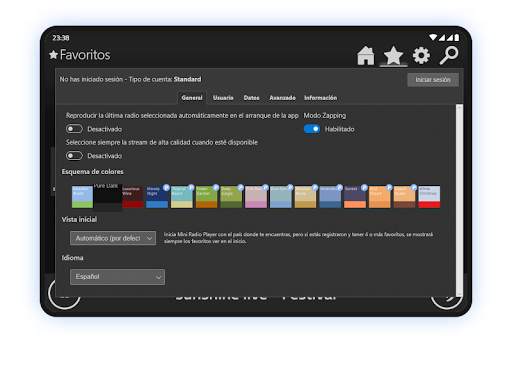Viewport: 512px width, 373px height.
Task: Click the Favoritos page title
Action: [x=85, y=55]
